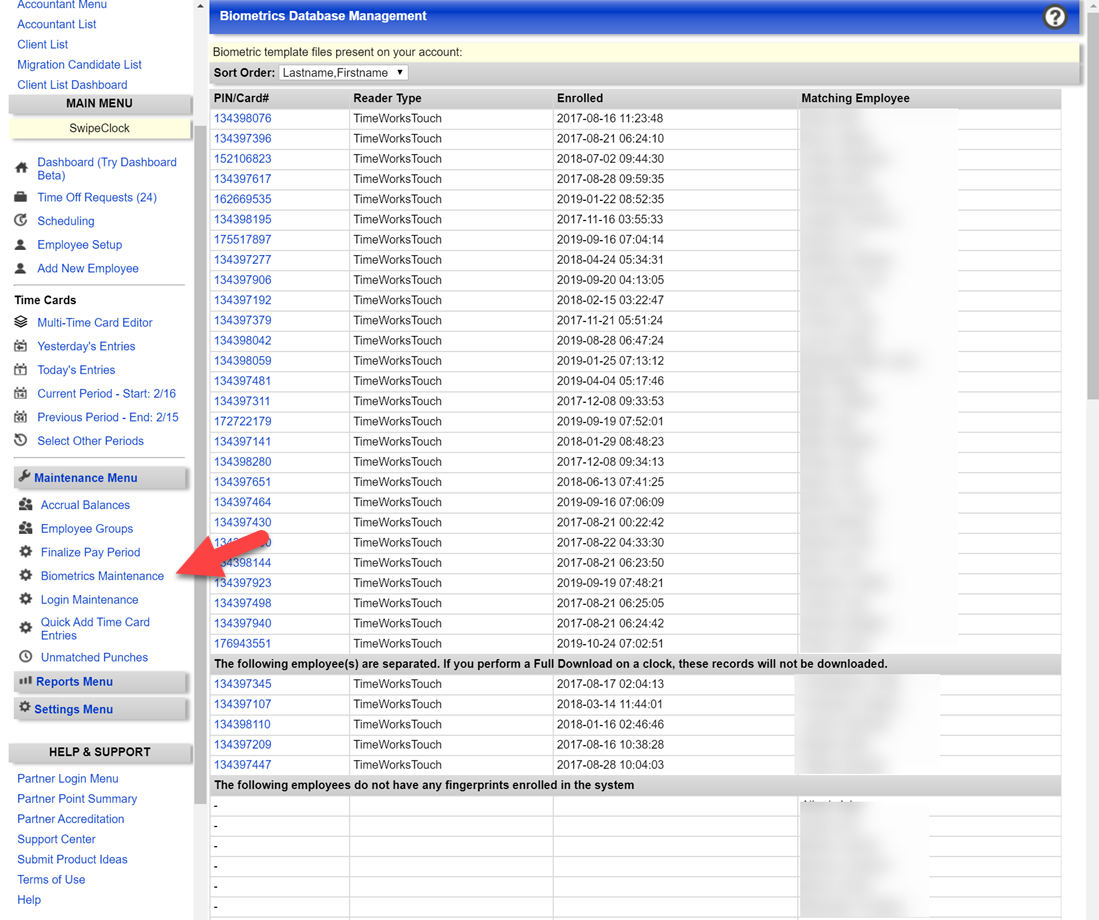Click the Select Other Periods history icon
This screenshot has width=1099, height=920.
coord(22,441)
